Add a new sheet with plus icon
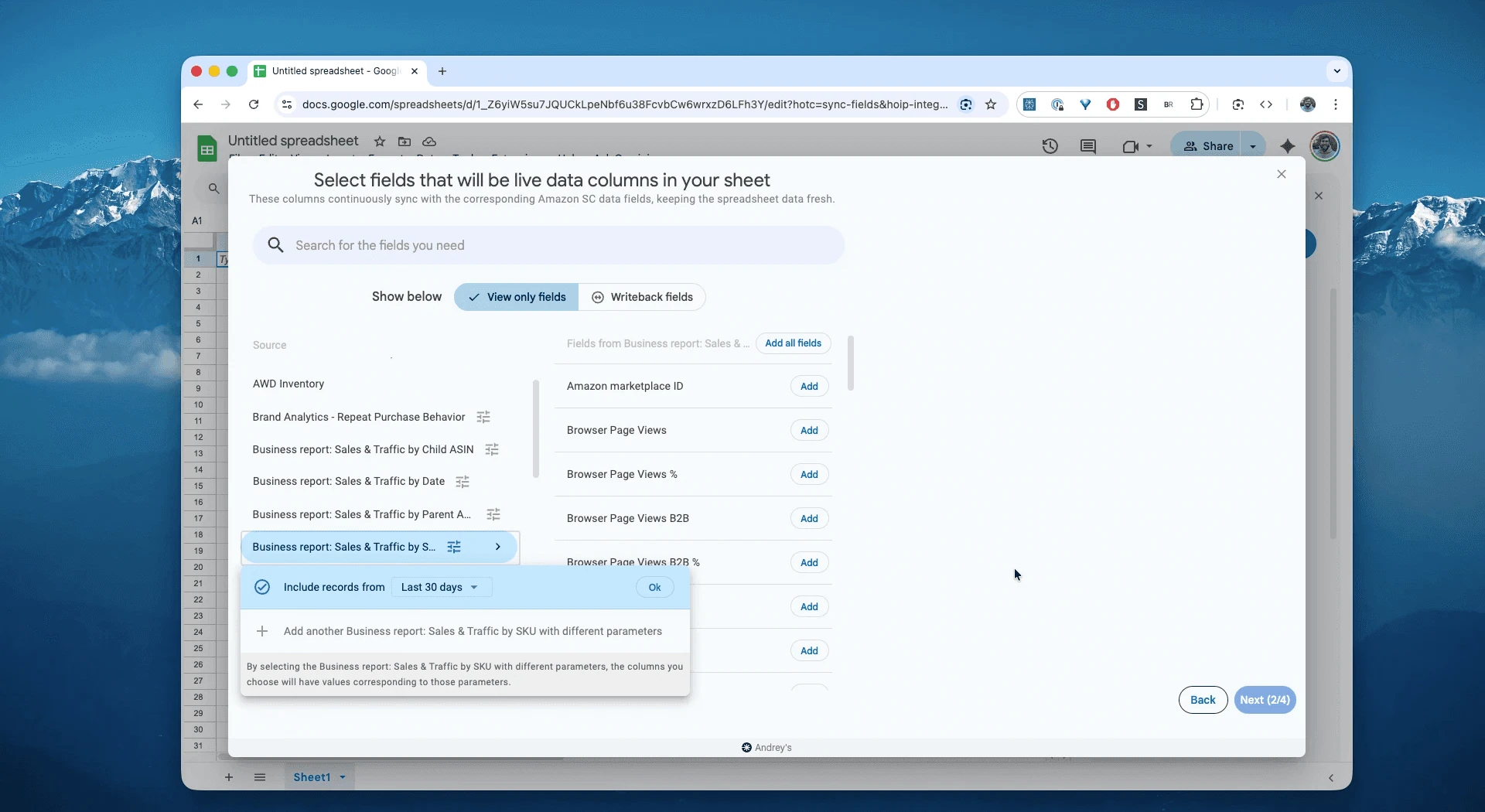 (228, 777)
